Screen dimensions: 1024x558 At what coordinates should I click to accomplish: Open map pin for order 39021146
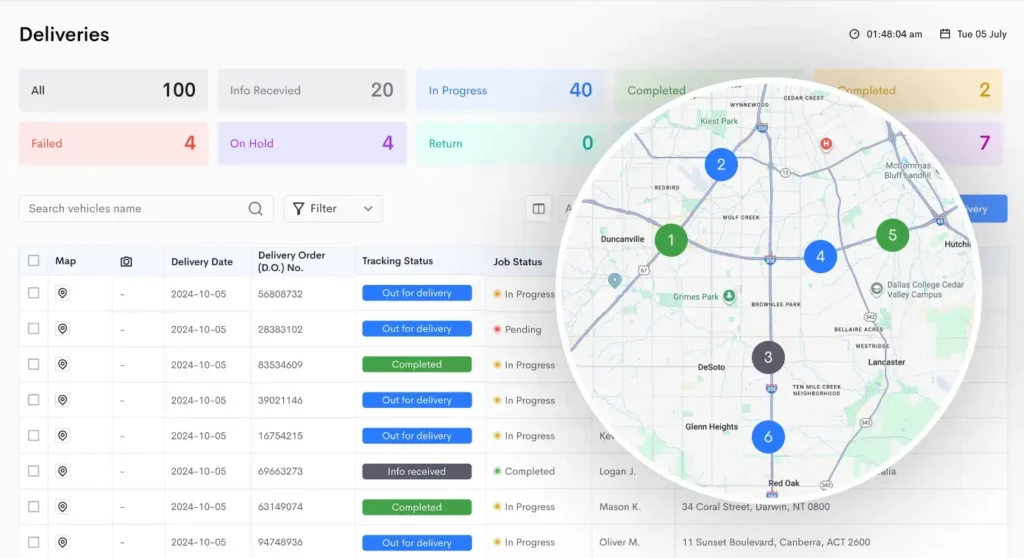coord(63,400)
